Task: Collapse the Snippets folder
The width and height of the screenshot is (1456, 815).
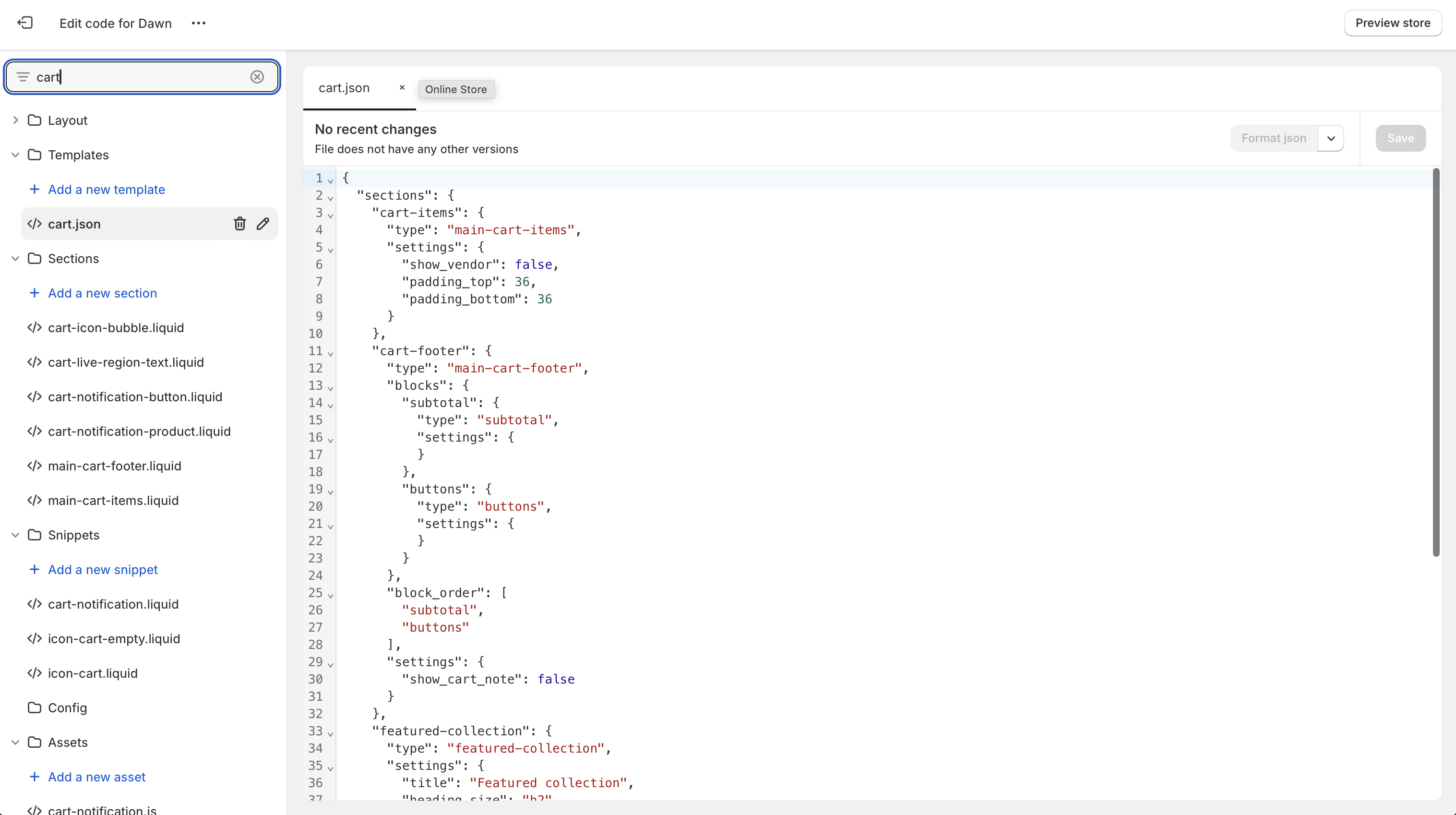Action: [x=15, y=535]
